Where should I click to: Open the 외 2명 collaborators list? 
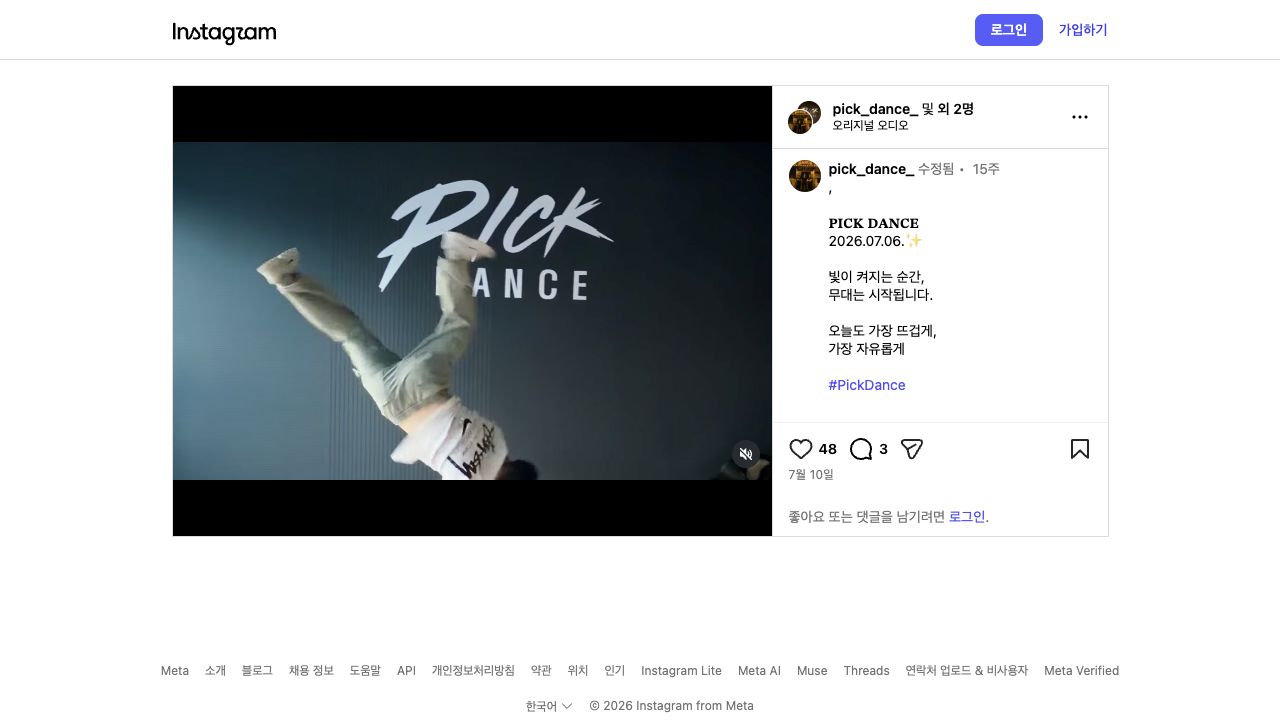coord(955,109)
